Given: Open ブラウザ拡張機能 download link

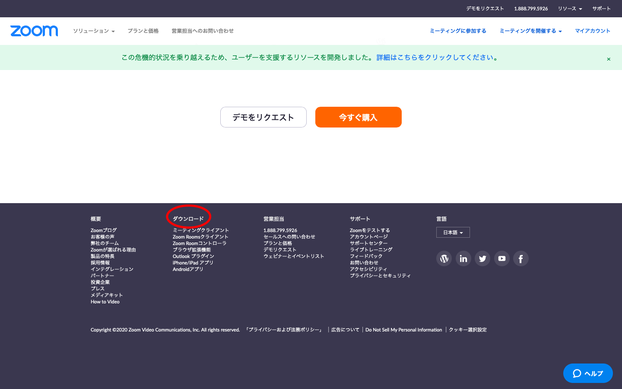Looking at the screenshot, I should tap(192, 250).
